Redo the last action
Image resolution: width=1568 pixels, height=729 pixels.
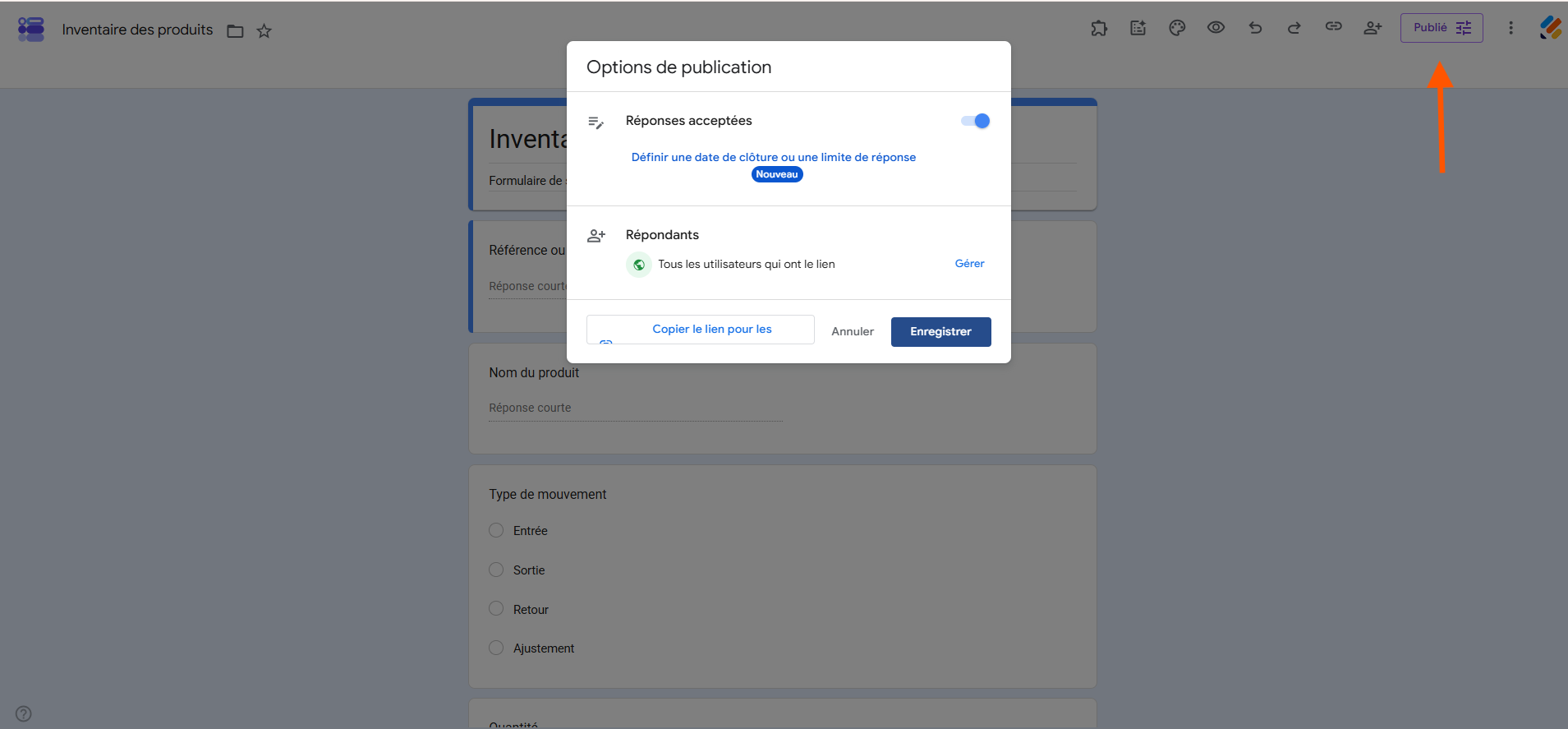(1294, 28)
